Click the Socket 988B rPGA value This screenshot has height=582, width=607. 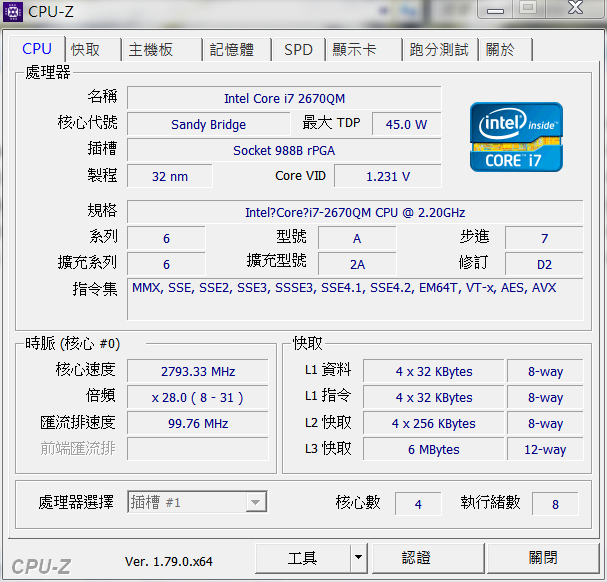click(x=284, y=150)
